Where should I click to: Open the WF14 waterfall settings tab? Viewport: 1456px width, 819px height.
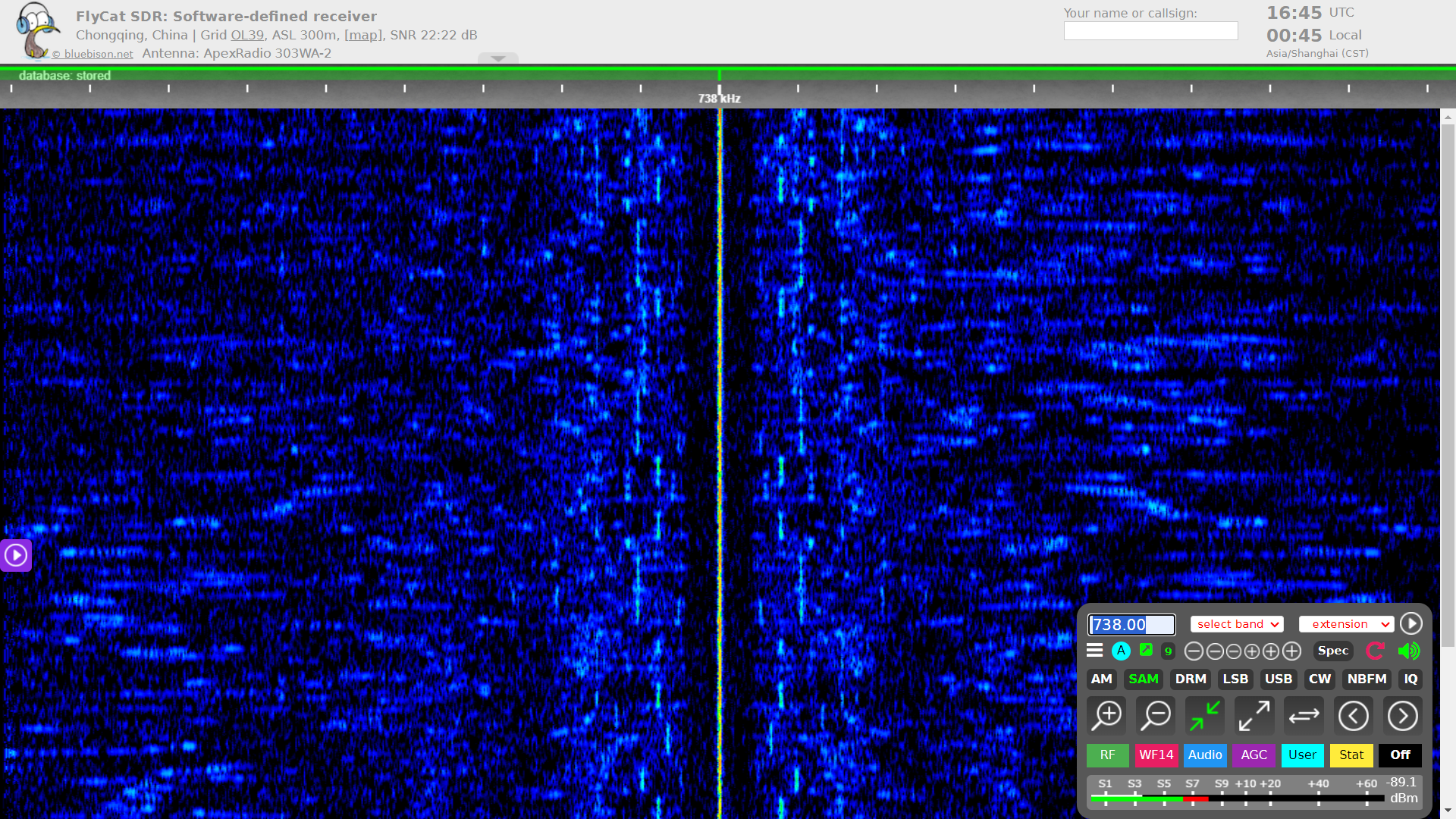[x=1156, y=755]
